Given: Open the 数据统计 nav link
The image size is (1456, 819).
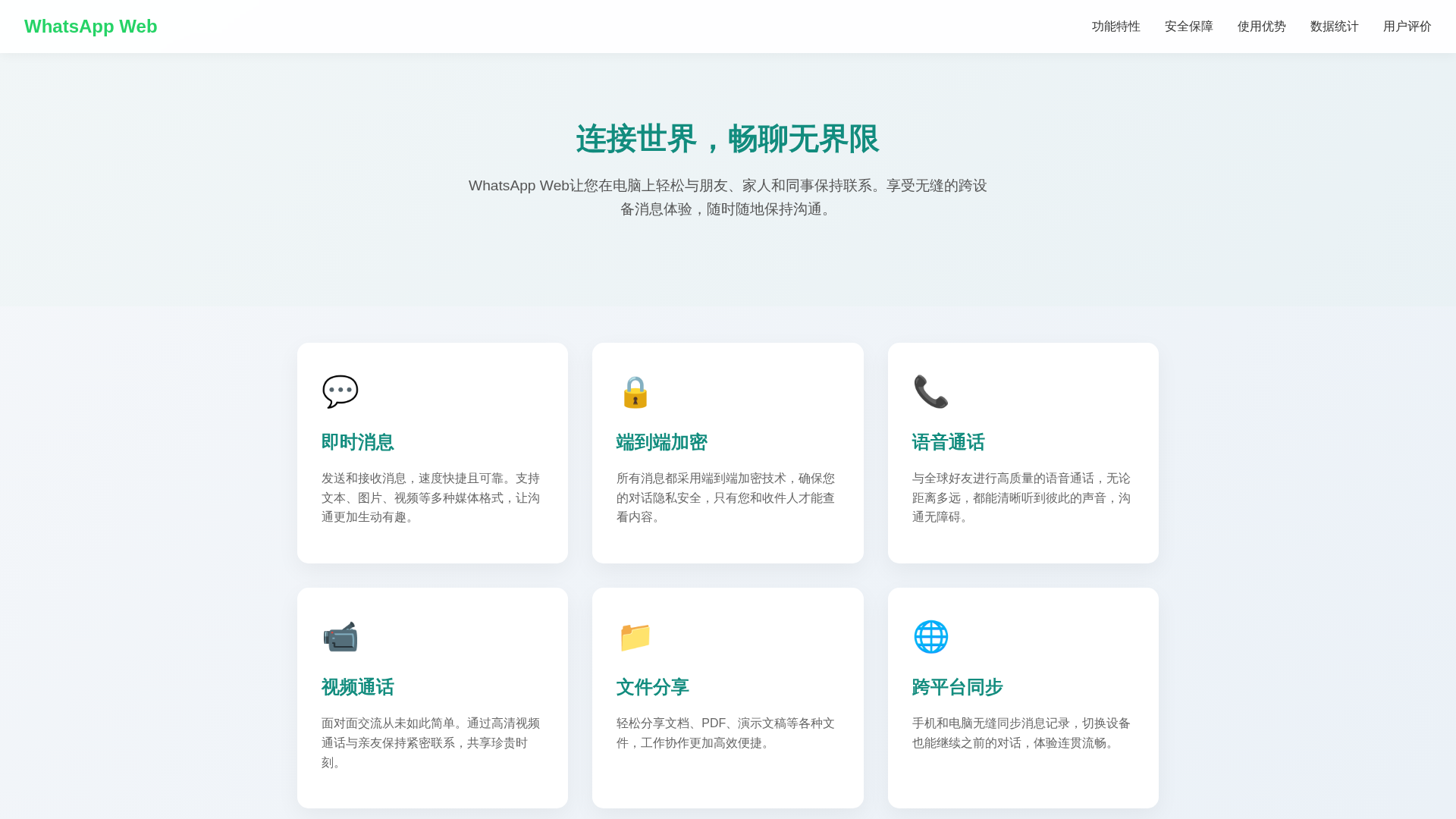Looking at the screenshot, I should point(1334,27).
